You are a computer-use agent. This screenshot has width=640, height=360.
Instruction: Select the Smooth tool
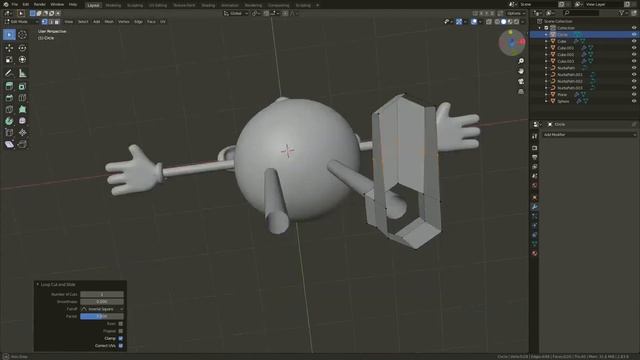click(x=22, y=121)
